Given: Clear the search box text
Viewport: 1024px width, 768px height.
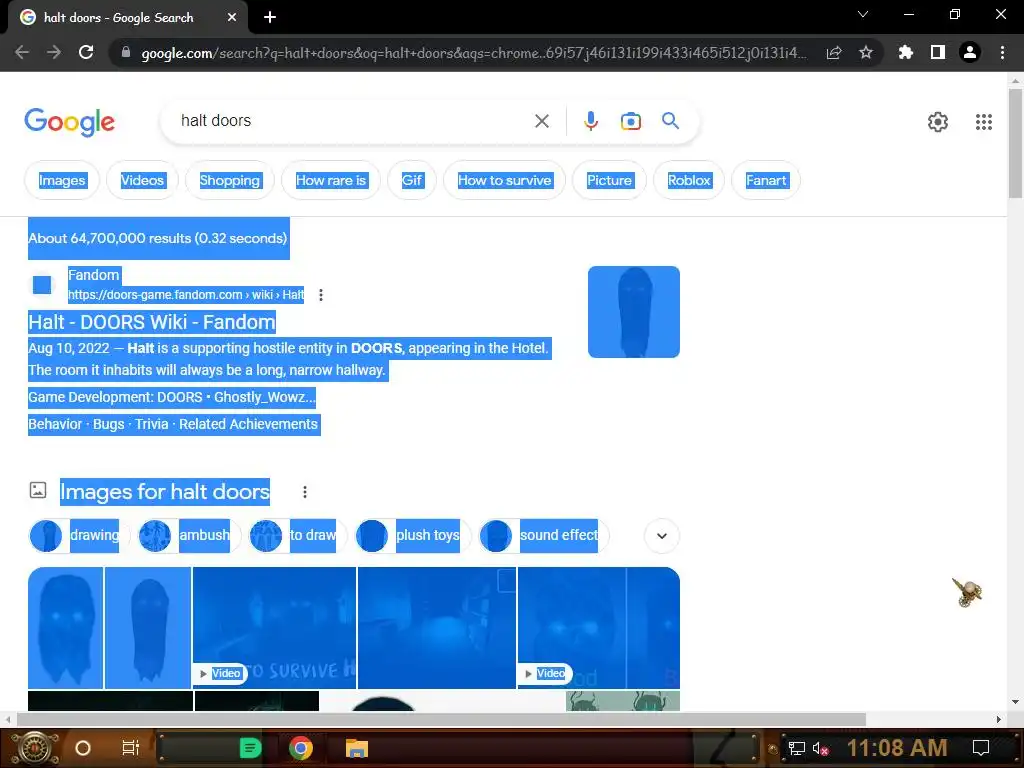Looking at the screenshot, I should click(x=541, y=121).
